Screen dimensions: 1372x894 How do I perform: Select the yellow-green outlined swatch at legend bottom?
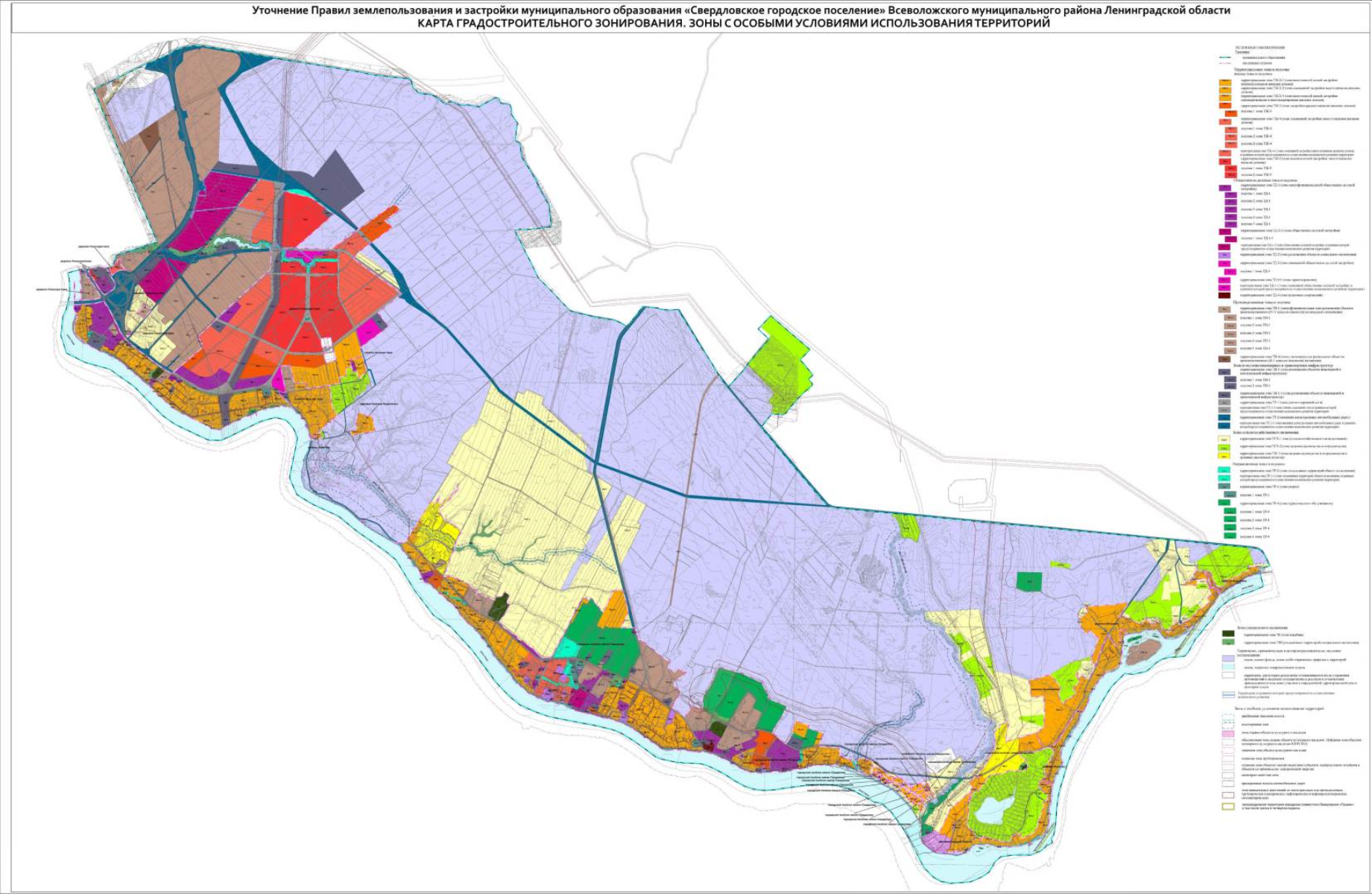point(1228,806)
